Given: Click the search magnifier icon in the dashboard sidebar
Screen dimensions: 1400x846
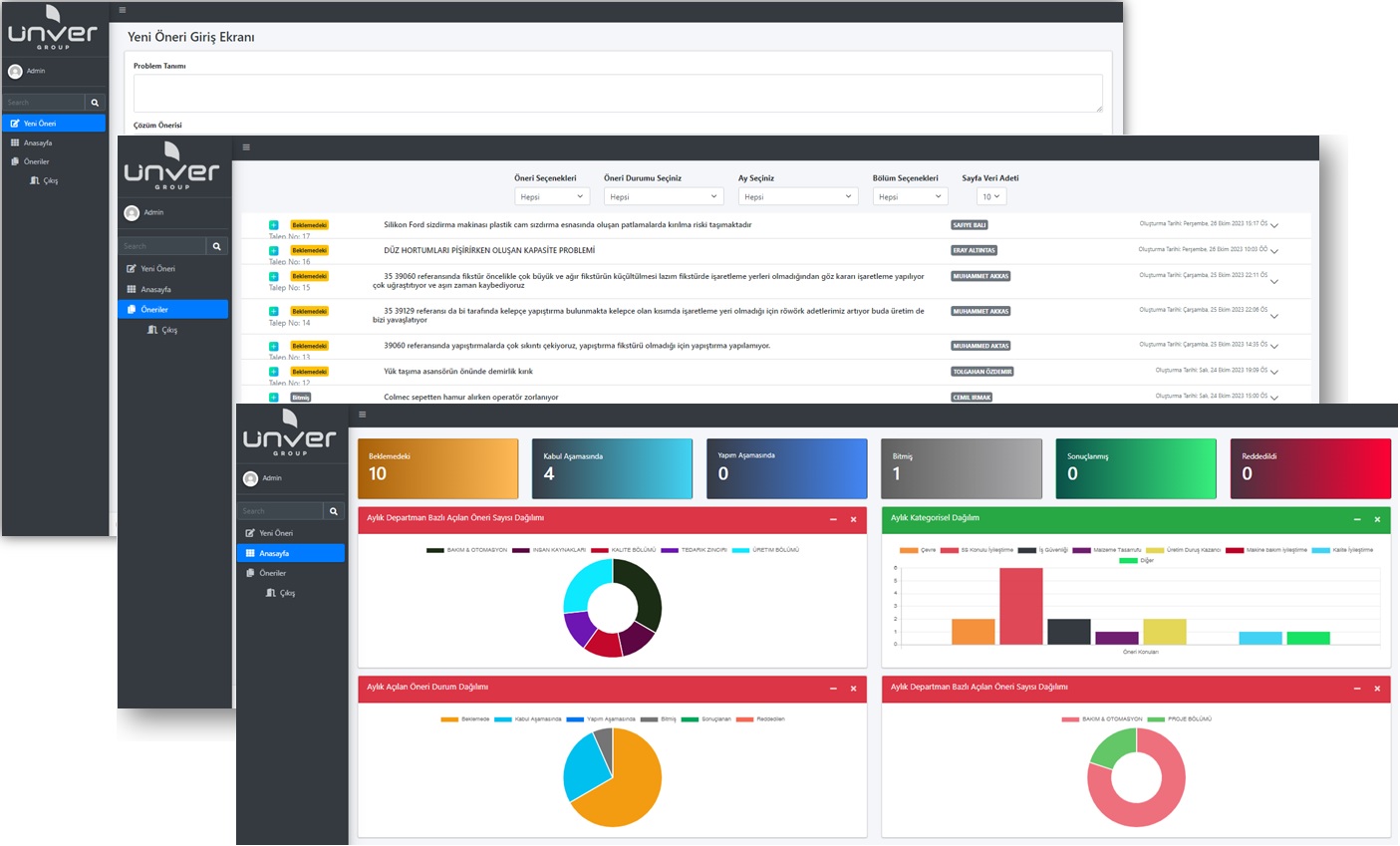Looking at the screenshot, I should pyautogui.click(x=334, y=511).
